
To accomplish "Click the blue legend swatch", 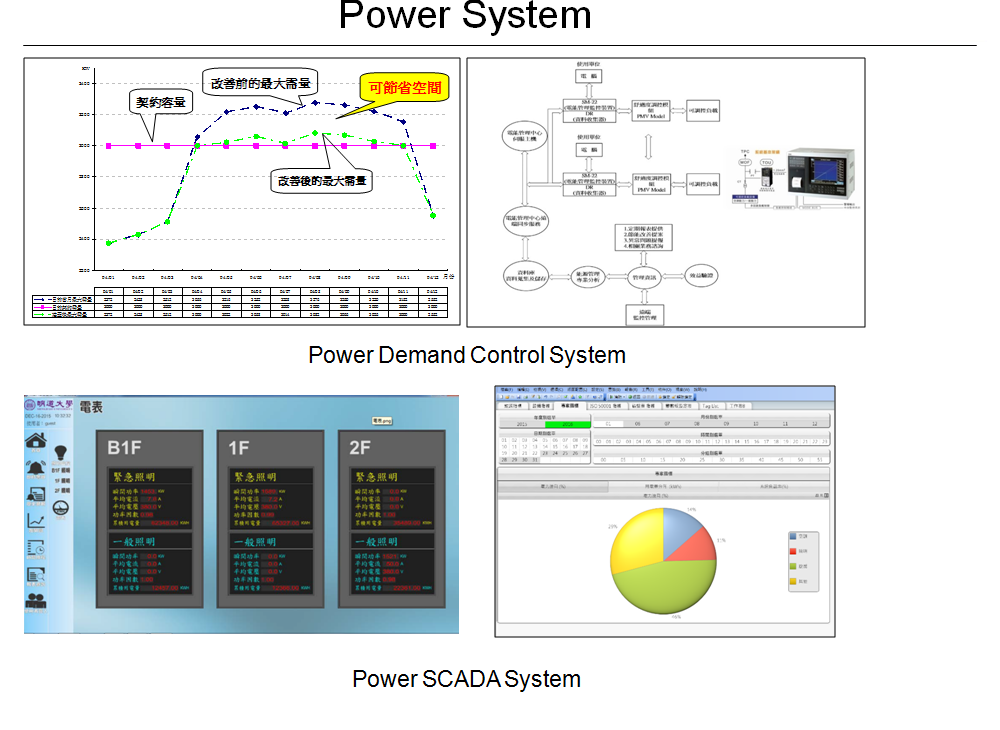I will 793,536.
